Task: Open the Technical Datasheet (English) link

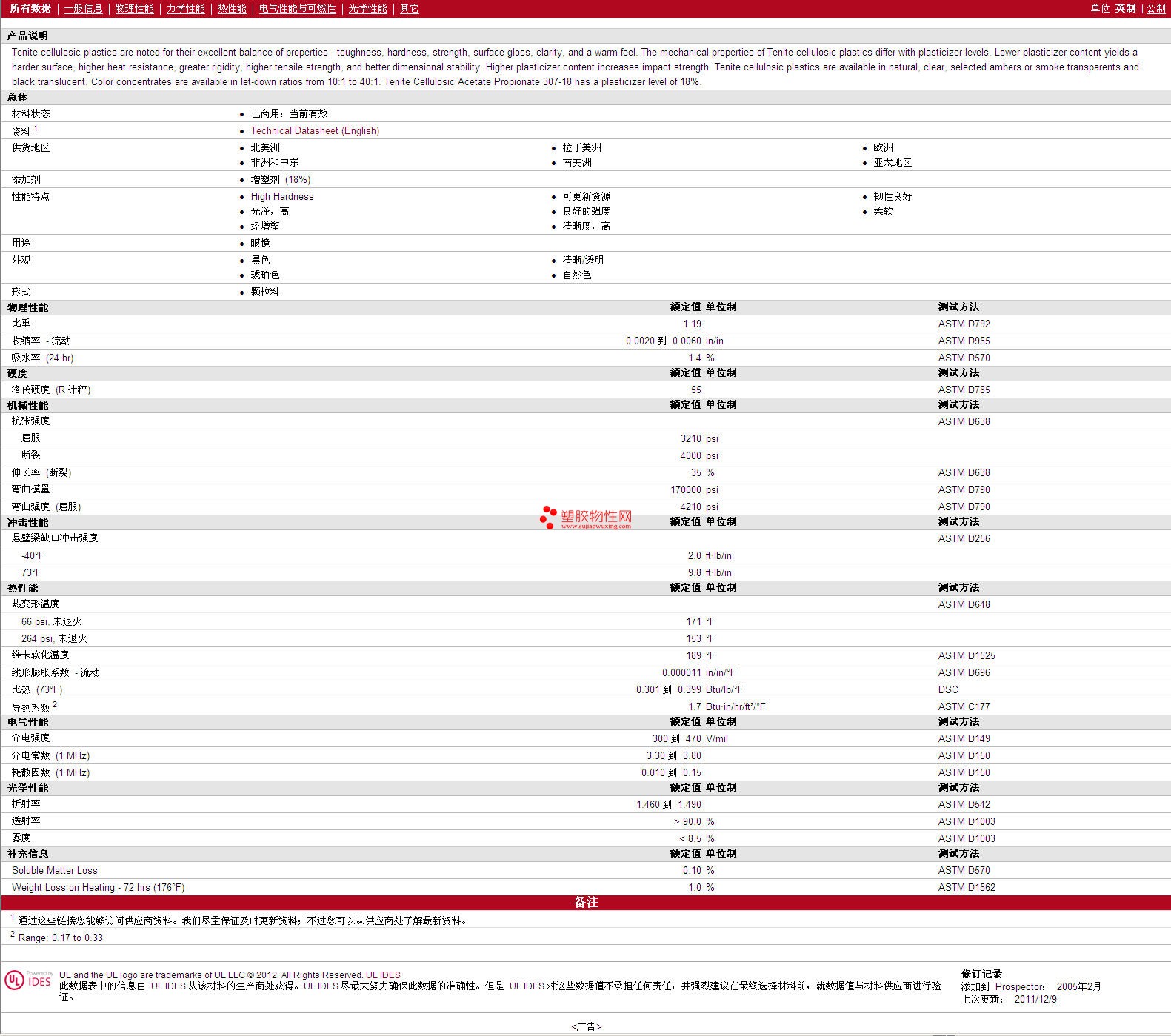Action: pos(315,131)
